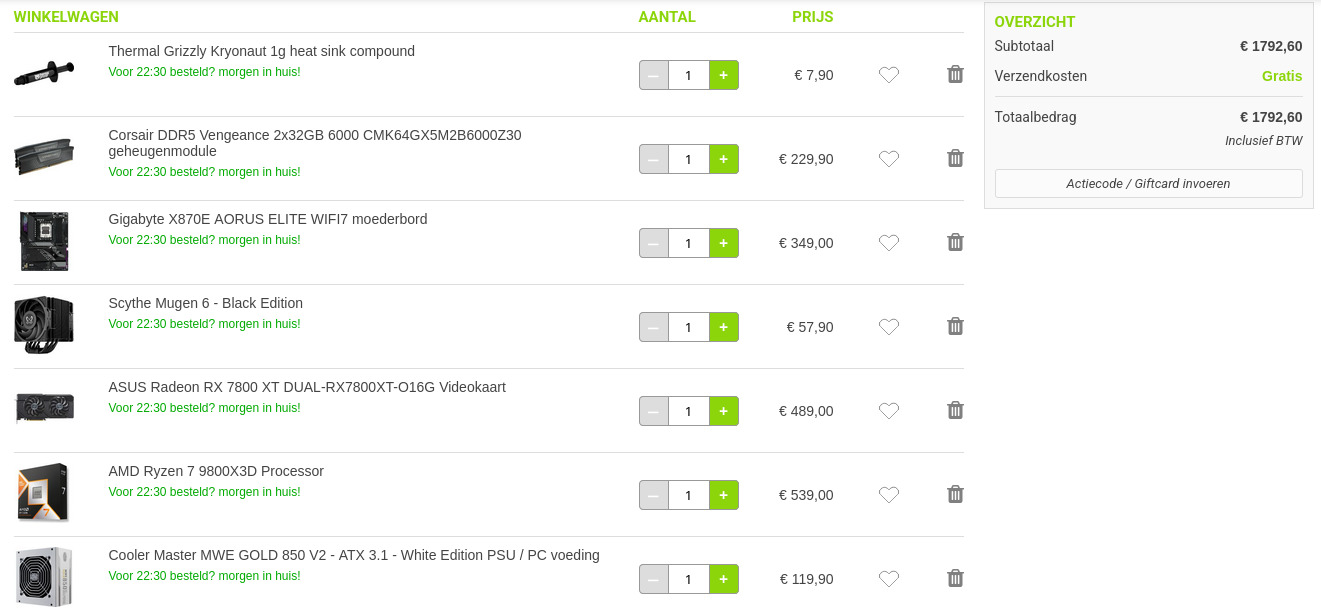This screenshot has width=1321, height=615.
Task: Delete Cooler Master MWE GOLD PSU
Action: click(955, 578)
